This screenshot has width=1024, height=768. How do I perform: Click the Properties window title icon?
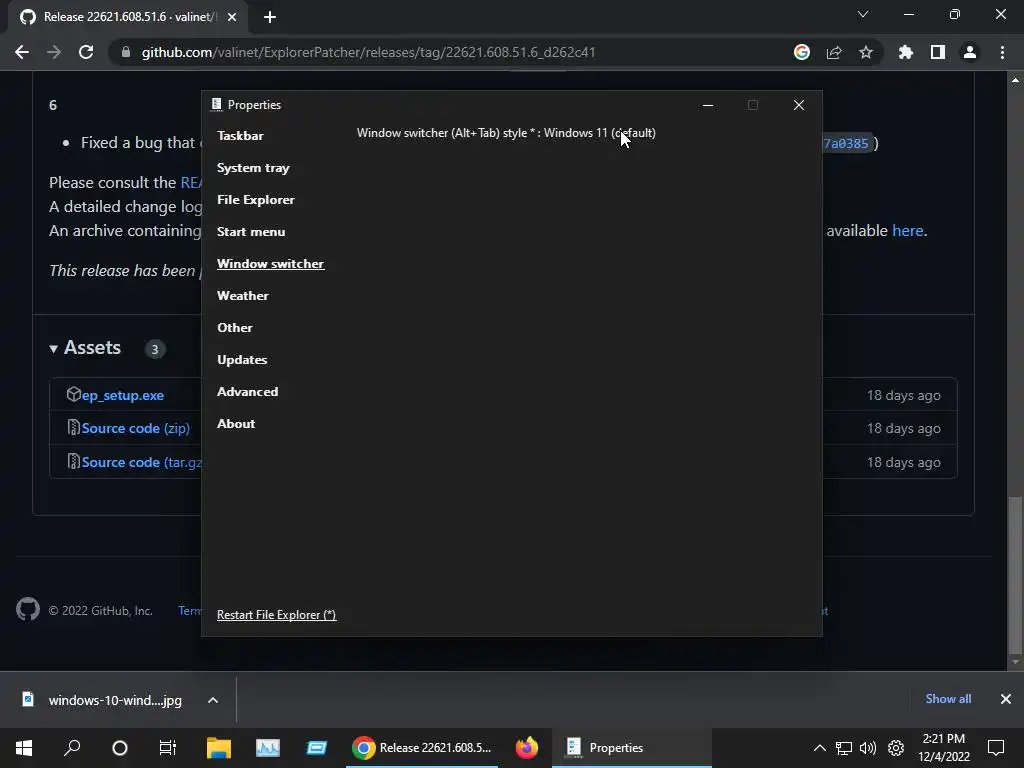(216, 104)
